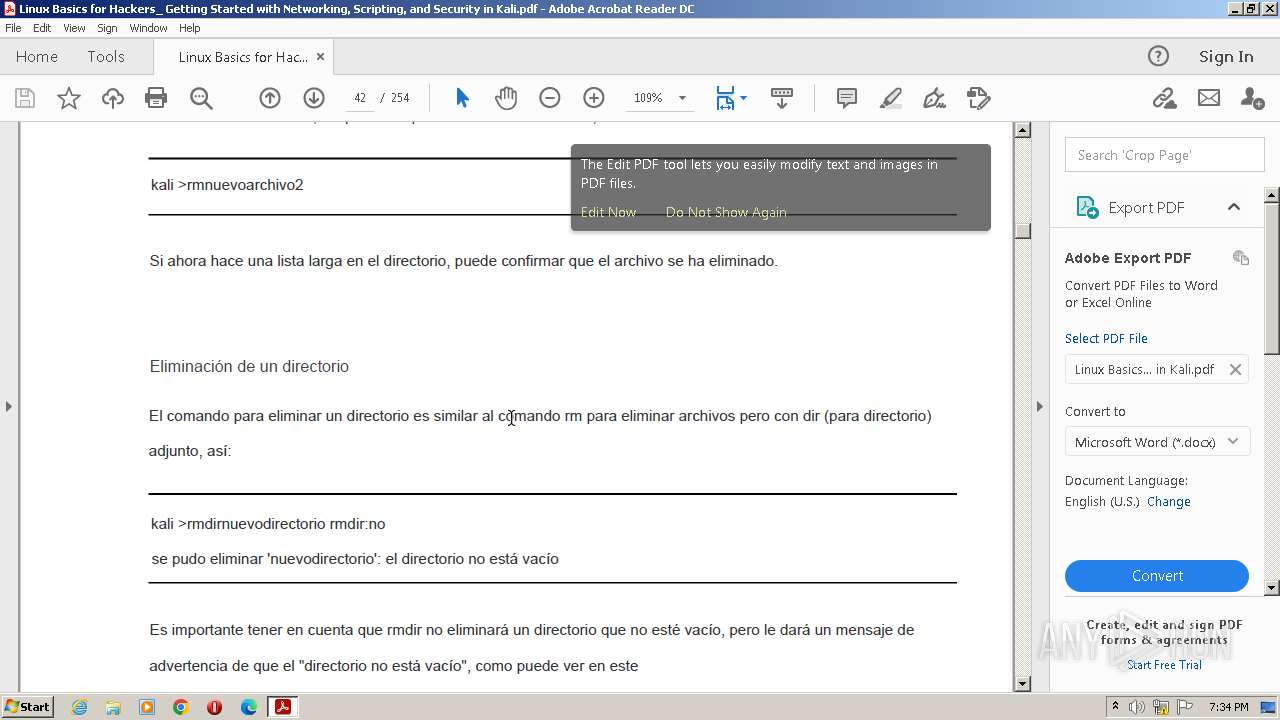
Task: Open the View menu
Action: (x=74, y=28)
